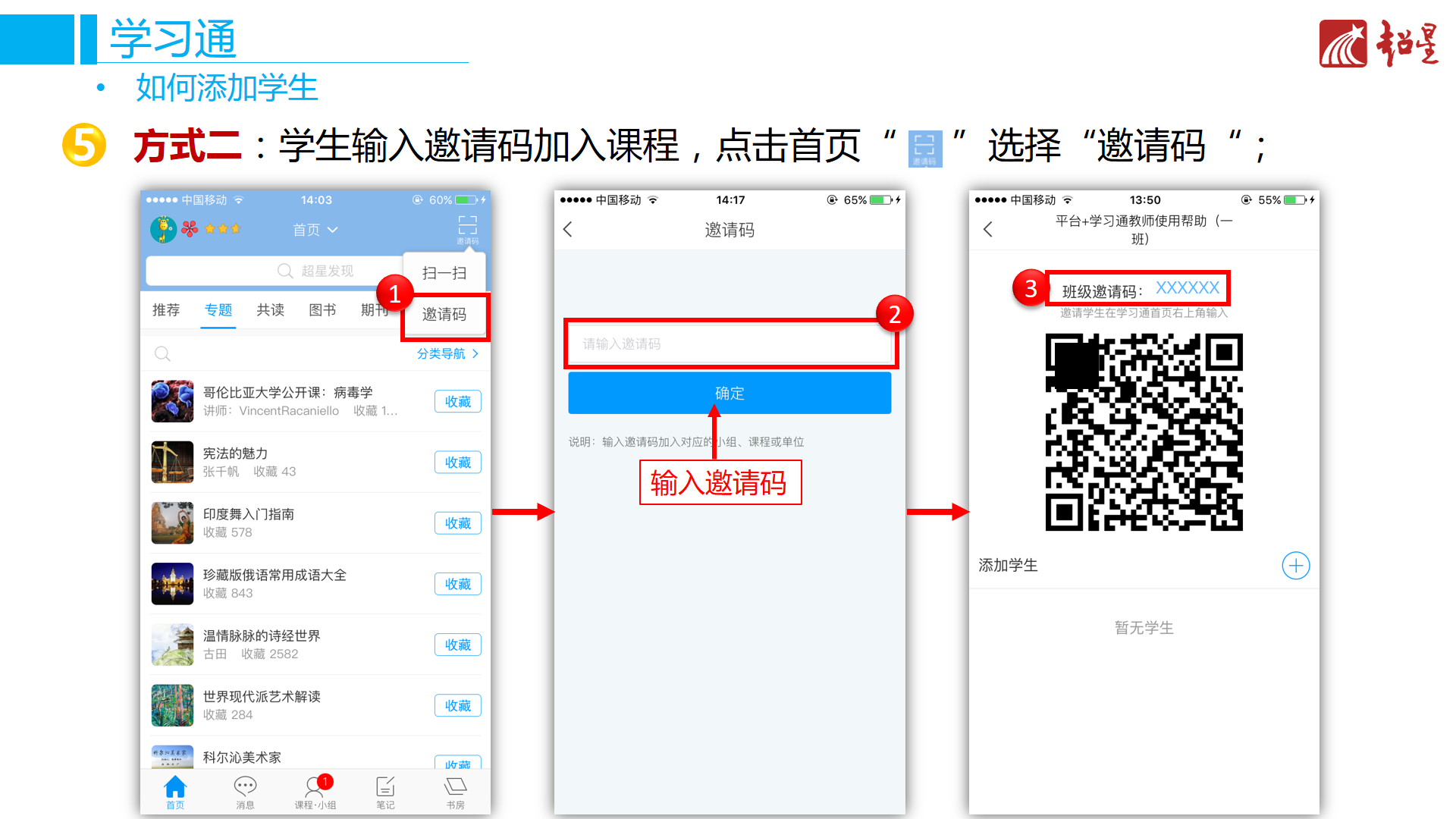This screenshot has height=819, width=1456.
Task: Select 邀请码 from the popup menu
Action: [x=444, y=315]
